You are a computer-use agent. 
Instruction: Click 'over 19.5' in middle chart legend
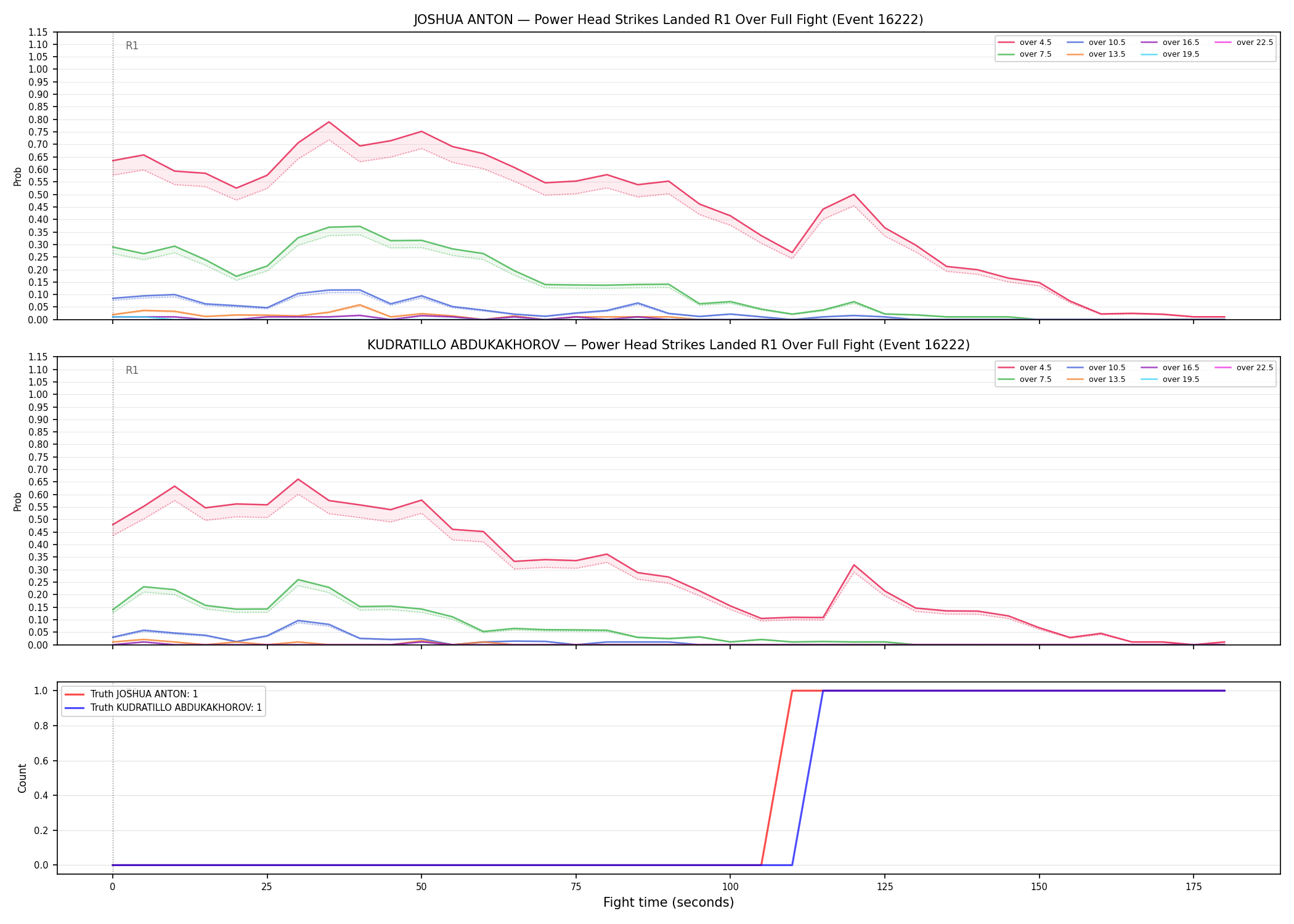coord(1170,379)
